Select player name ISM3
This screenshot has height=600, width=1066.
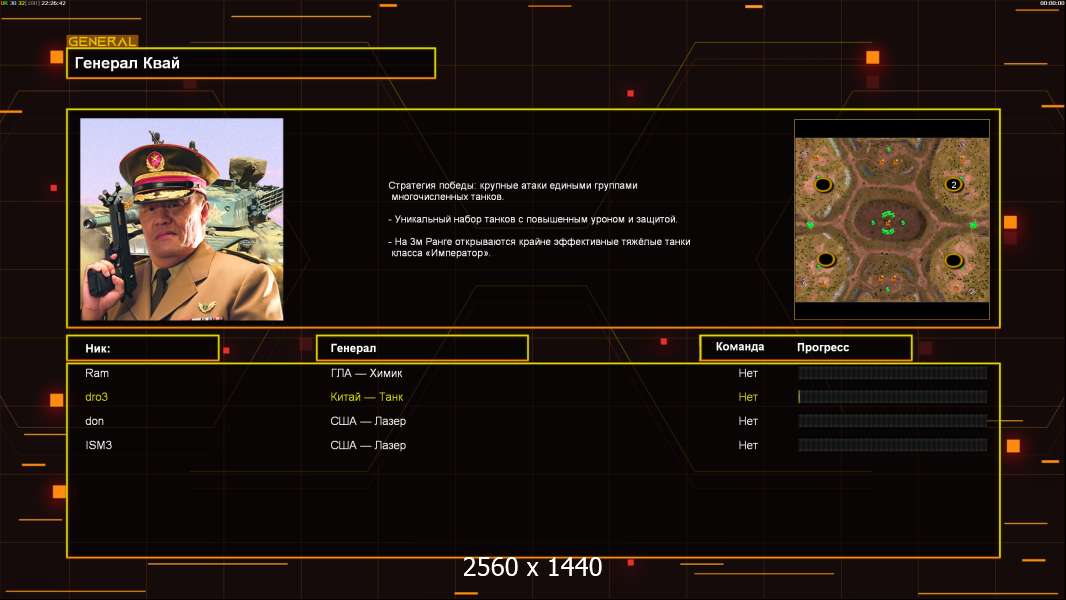99,445
